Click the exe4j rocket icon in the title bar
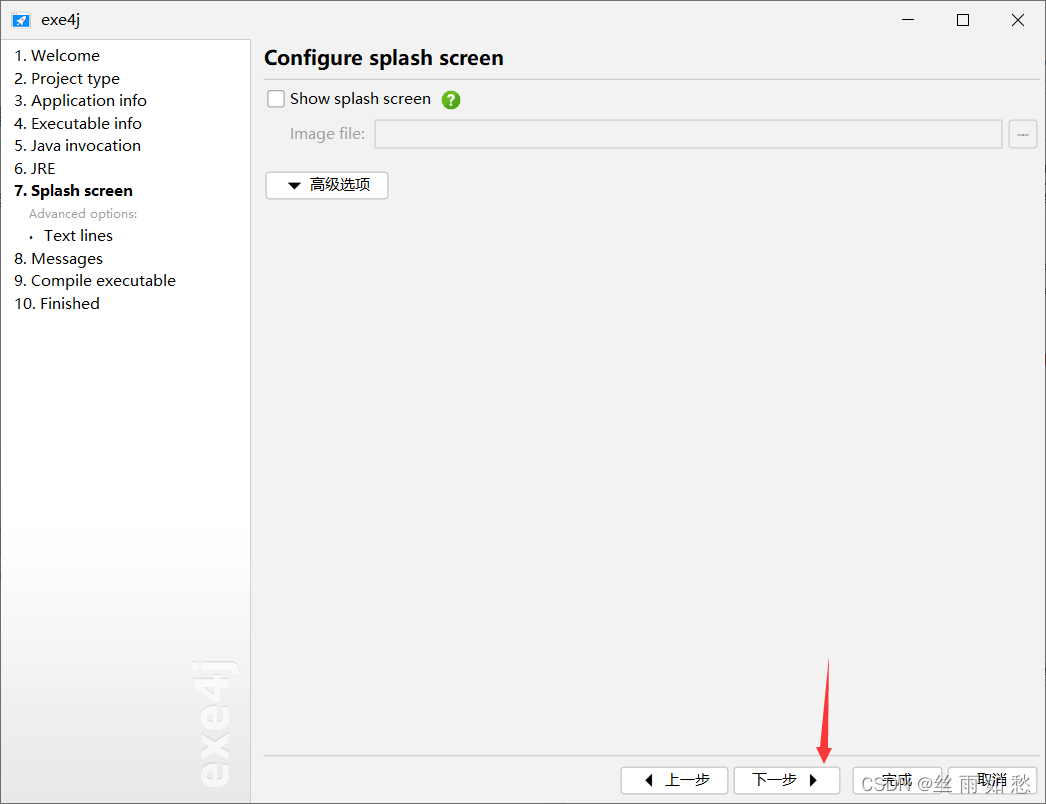The width and height of the screenshot is (1046, 804). click(x=21, y=20)
